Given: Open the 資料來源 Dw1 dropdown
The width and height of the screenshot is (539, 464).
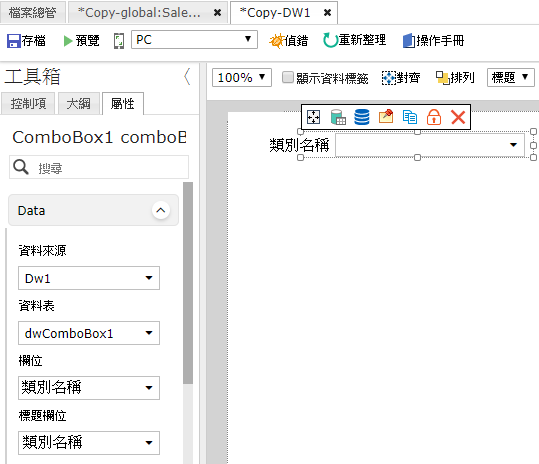Looking at the screenshot, I should click(89, 278).
